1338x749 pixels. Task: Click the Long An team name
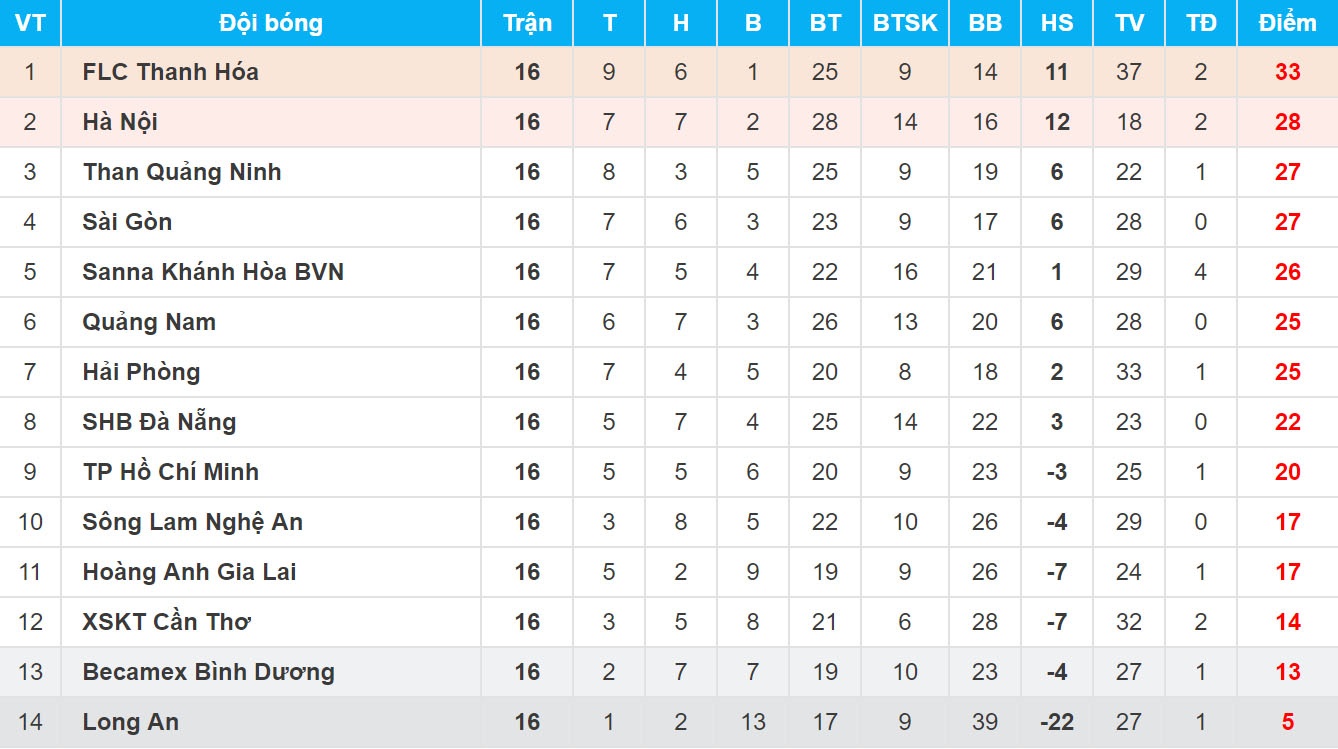(130, 722)
